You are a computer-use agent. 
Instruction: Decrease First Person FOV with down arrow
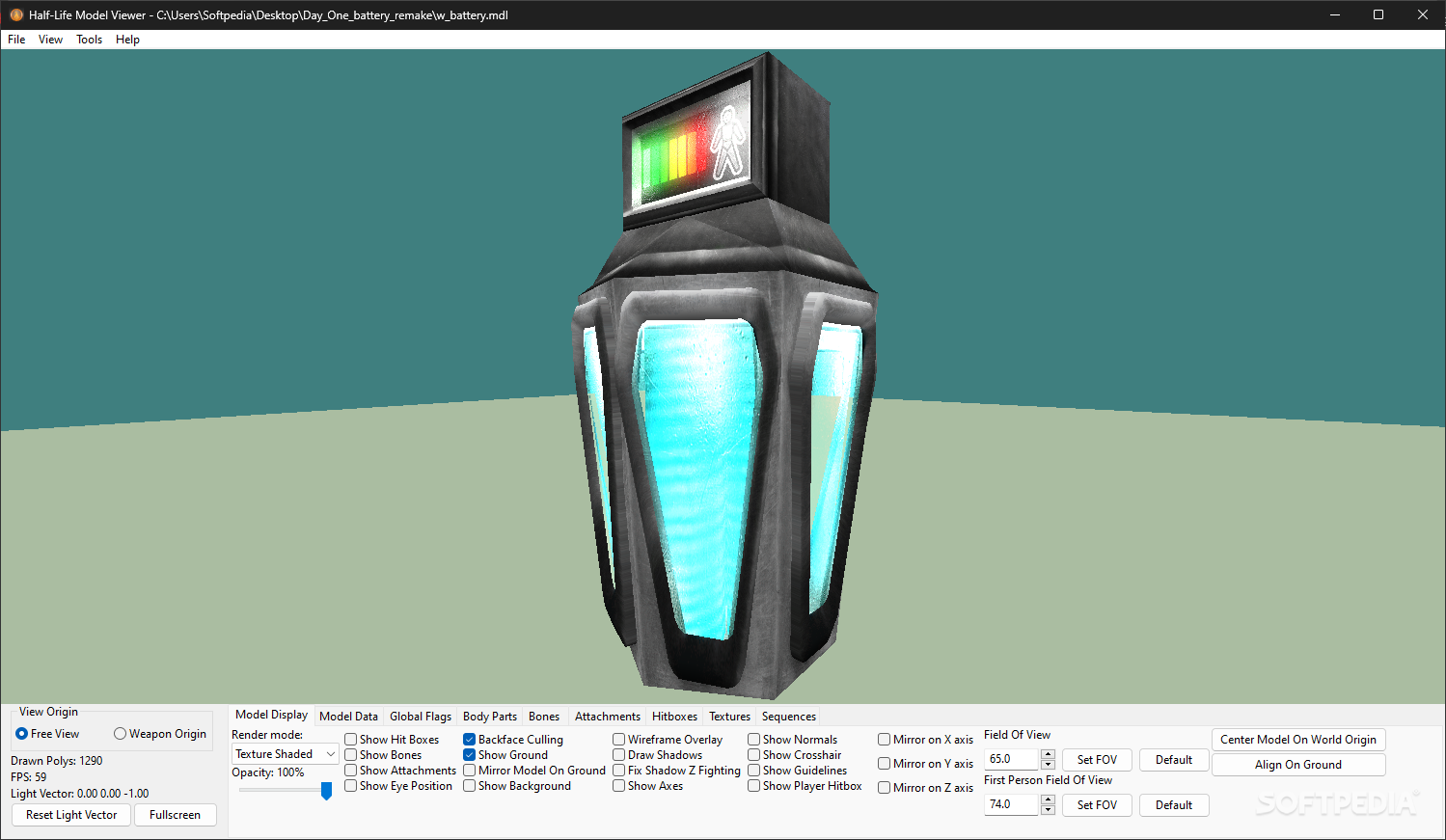[1048, 809]
